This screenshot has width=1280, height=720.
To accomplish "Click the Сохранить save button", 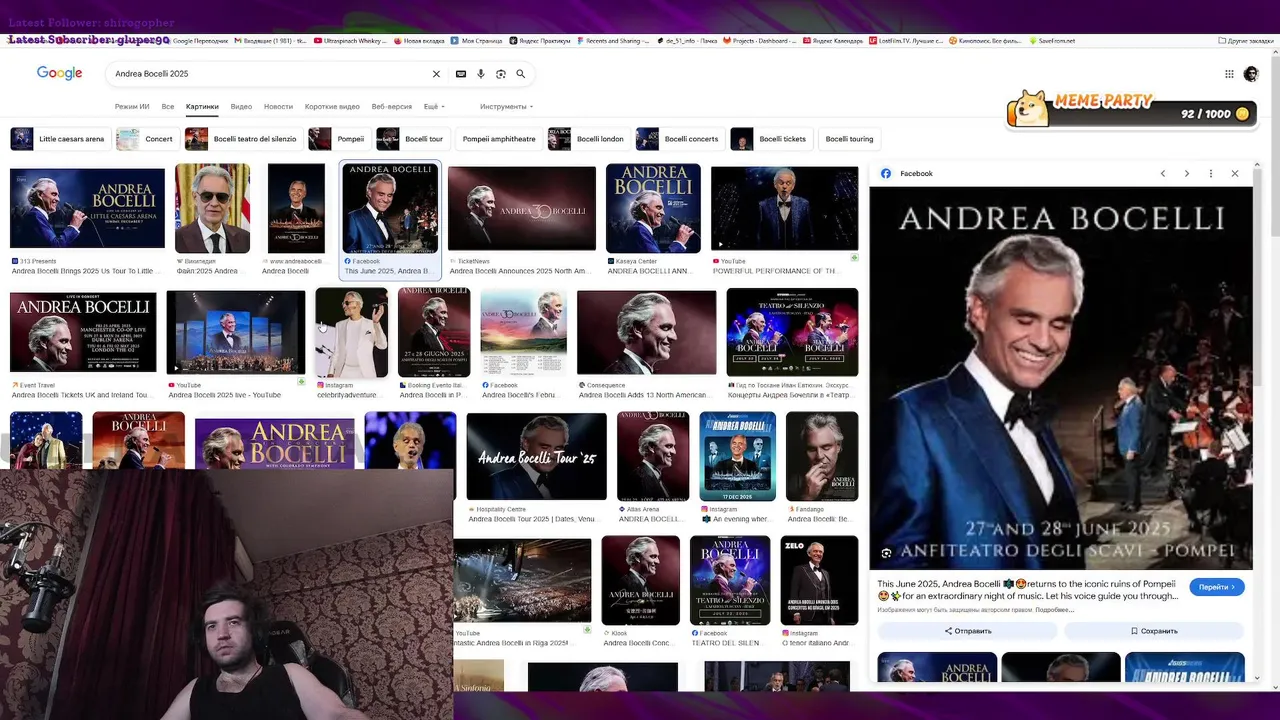I will (1154, 631).
